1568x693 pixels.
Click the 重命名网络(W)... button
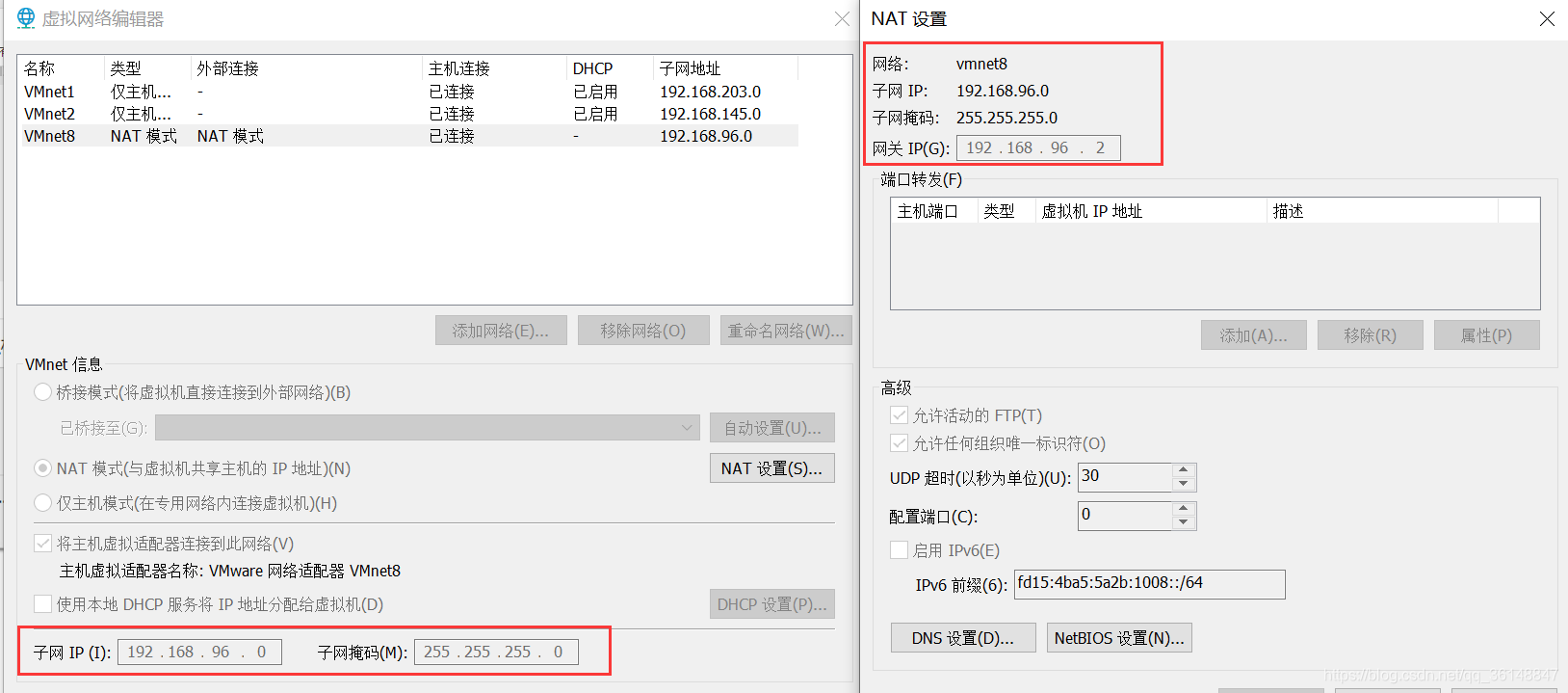coord(786,331)
